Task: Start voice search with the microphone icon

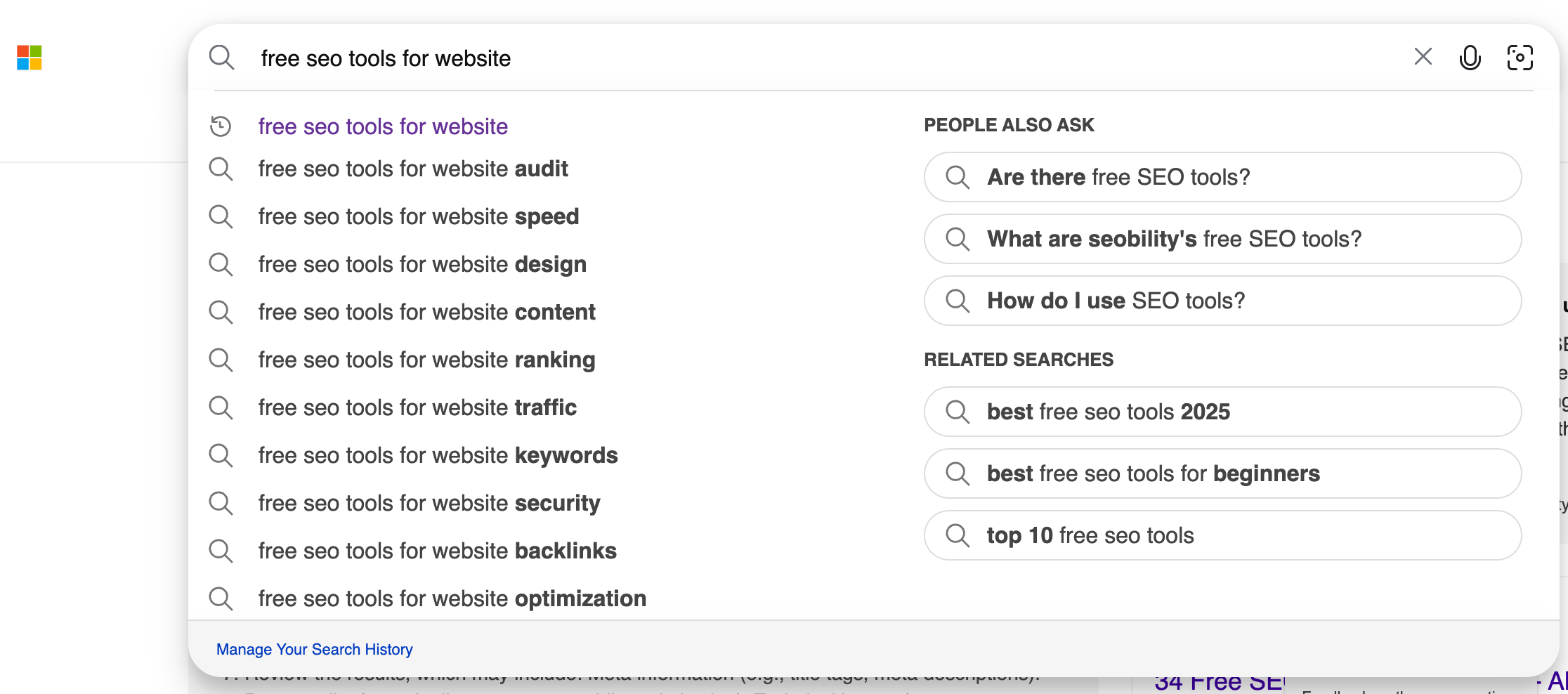Action: point(1470,58)
